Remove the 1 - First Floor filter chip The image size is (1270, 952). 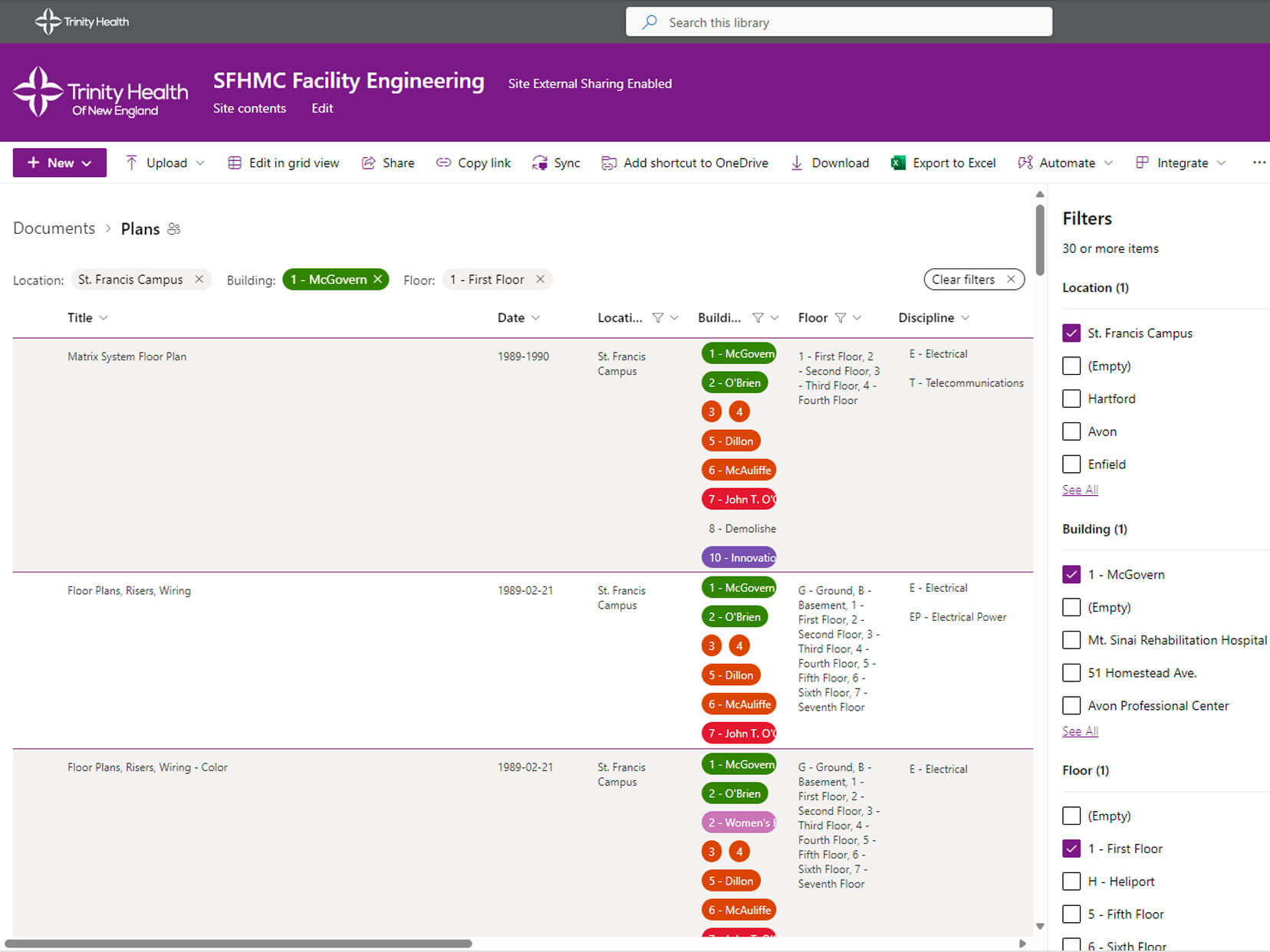tap(540, 279)
